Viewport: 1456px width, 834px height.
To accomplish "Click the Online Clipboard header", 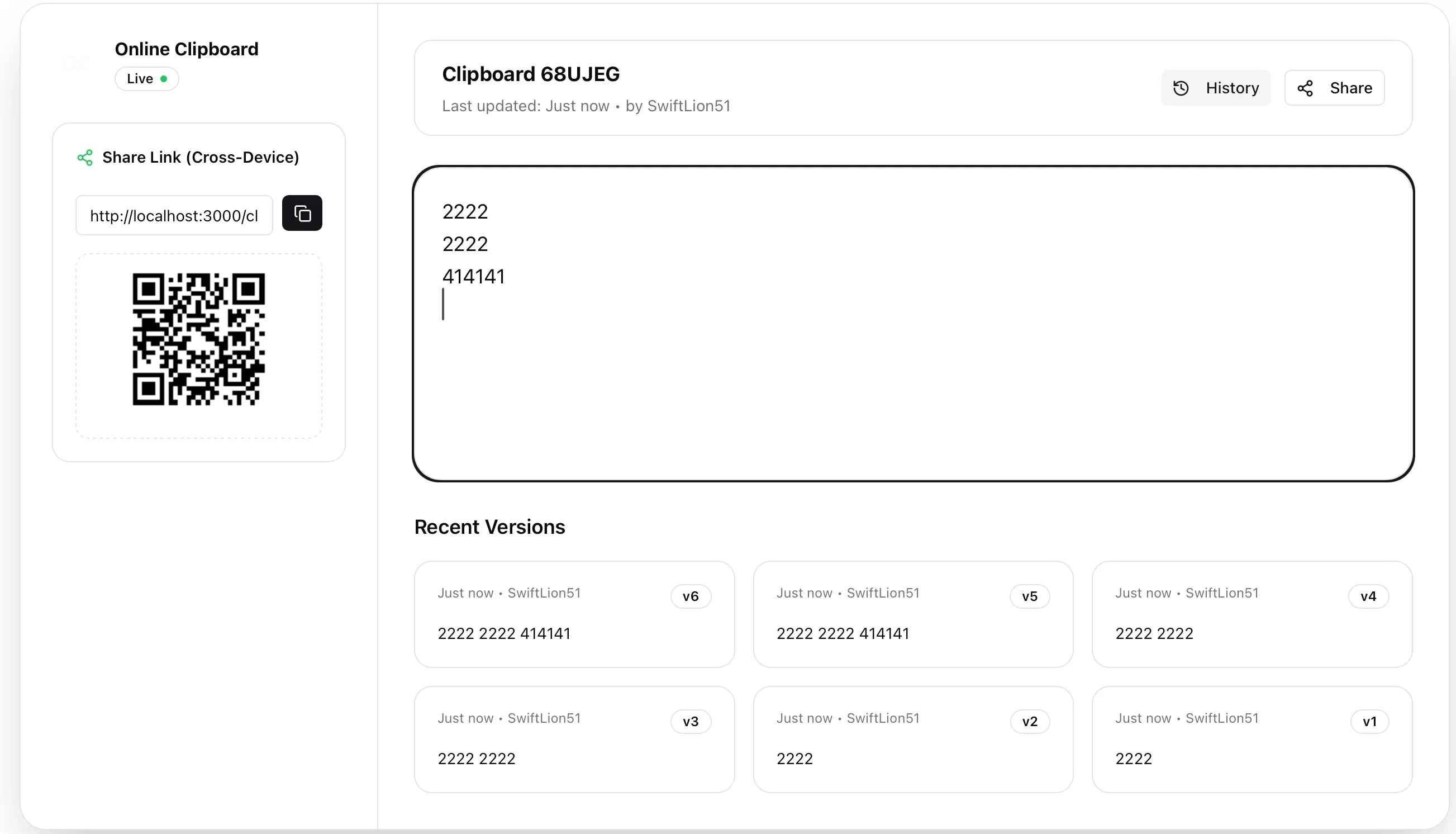I will coord(187,49).
